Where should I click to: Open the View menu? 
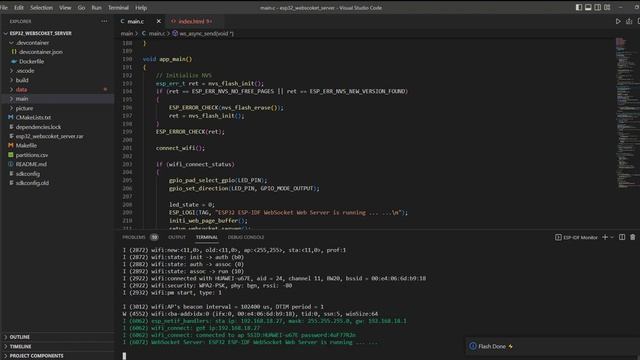65,7
